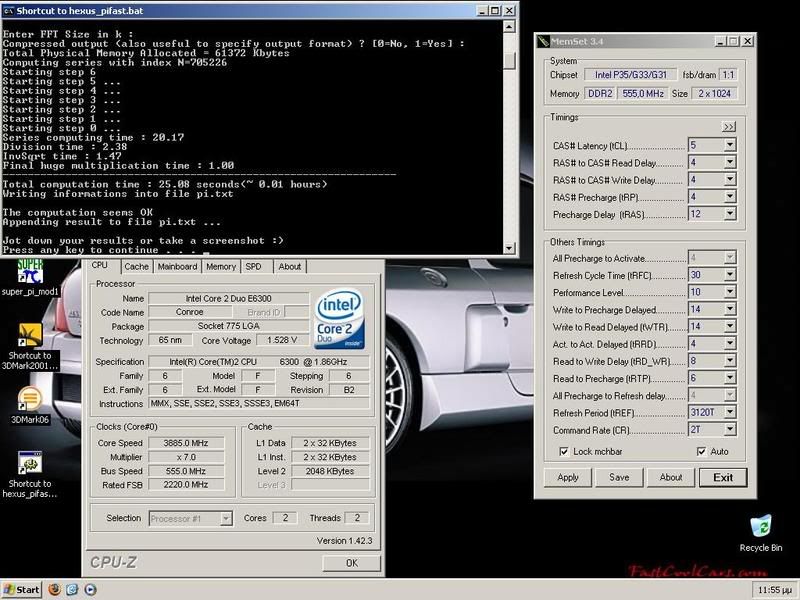Viewport: 800px width, 600px height.
Task: Open the Command Rate (CR) dropdown
Action: click(x=730, y=430)
